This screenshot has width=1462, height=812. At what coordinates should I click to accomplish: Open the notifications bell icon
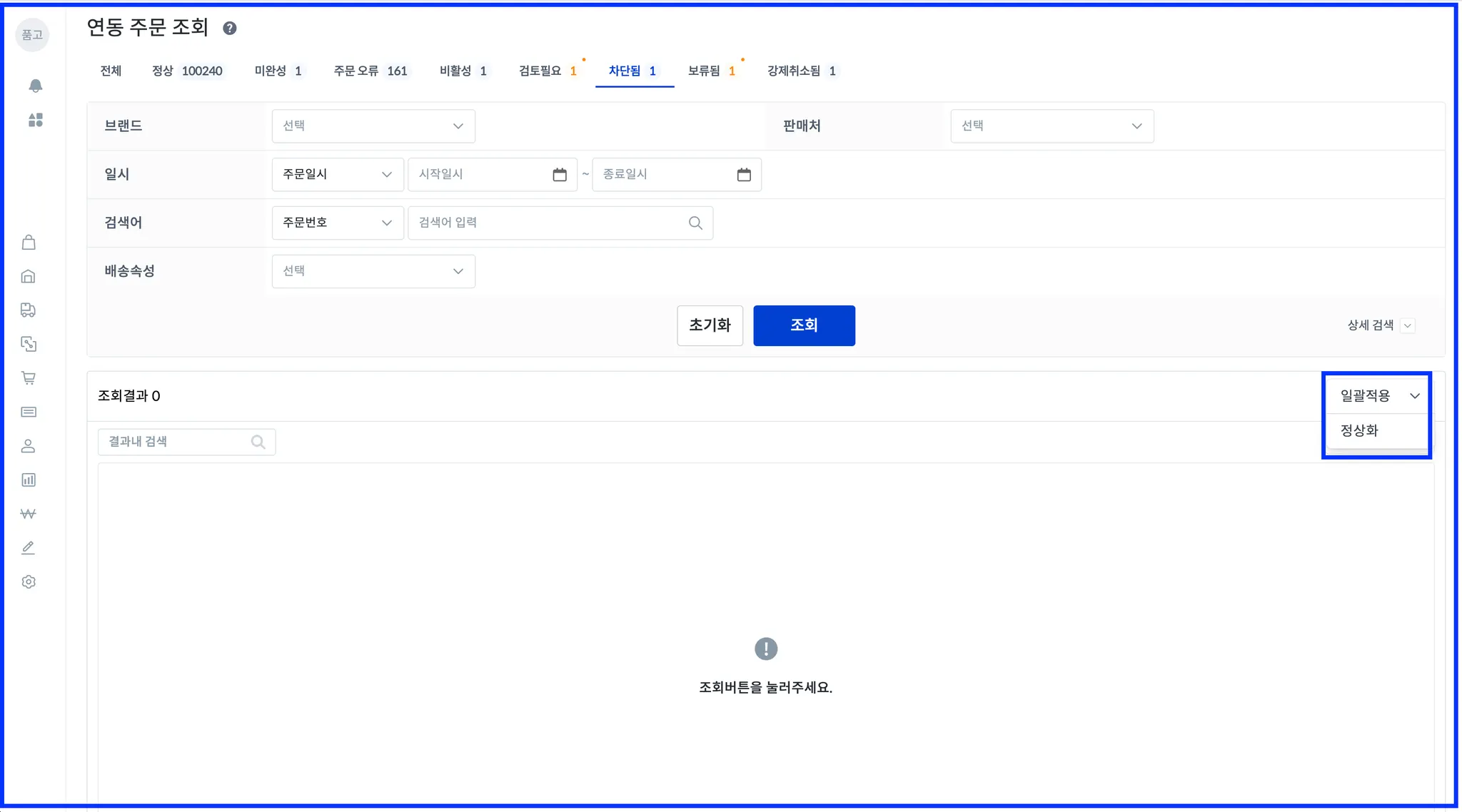tap(35, 86)
